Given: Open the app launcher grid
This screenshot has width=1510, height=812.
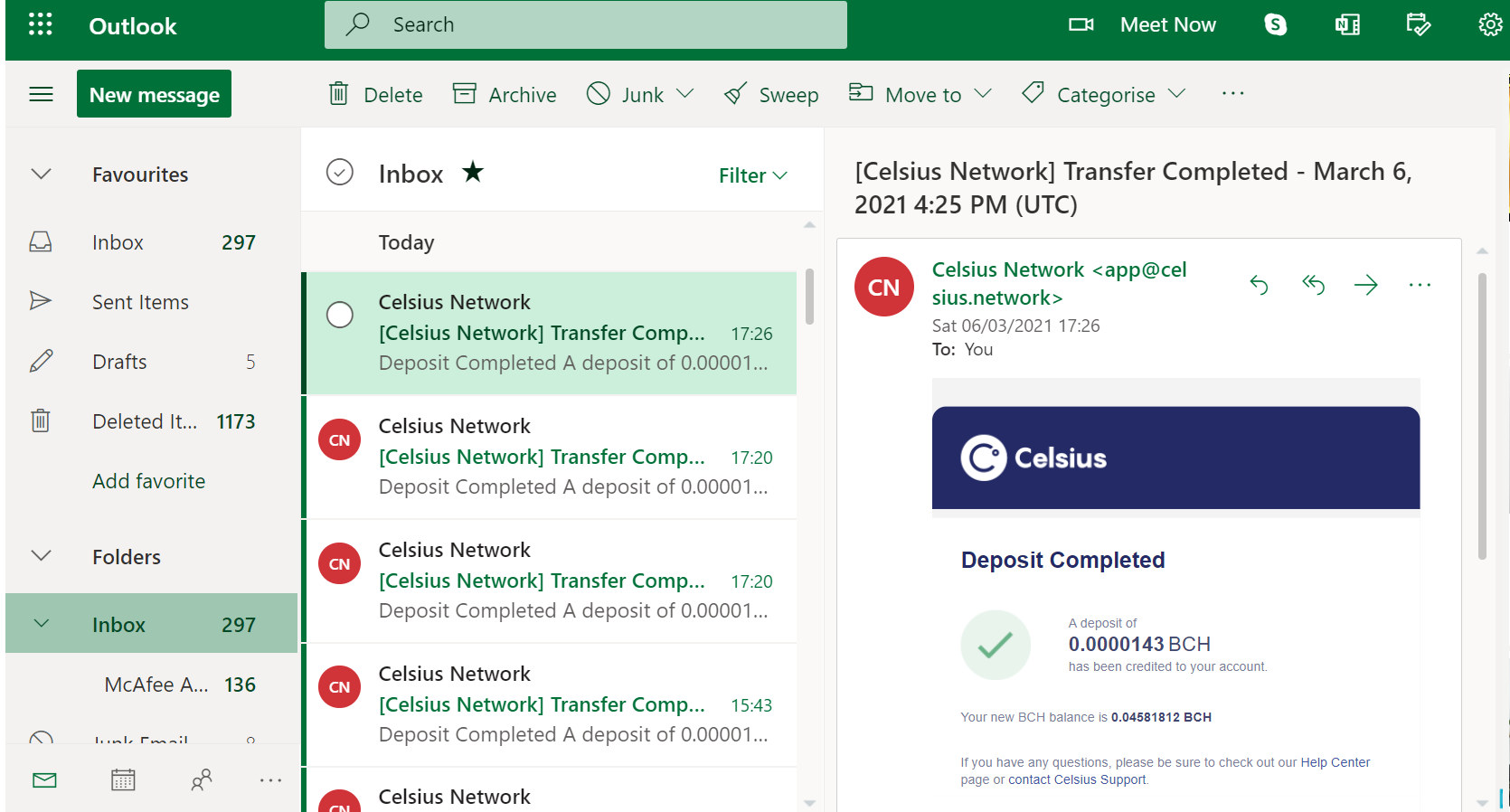Looking at the screenshot, I should pyautogui.click(x=41, y=24).
